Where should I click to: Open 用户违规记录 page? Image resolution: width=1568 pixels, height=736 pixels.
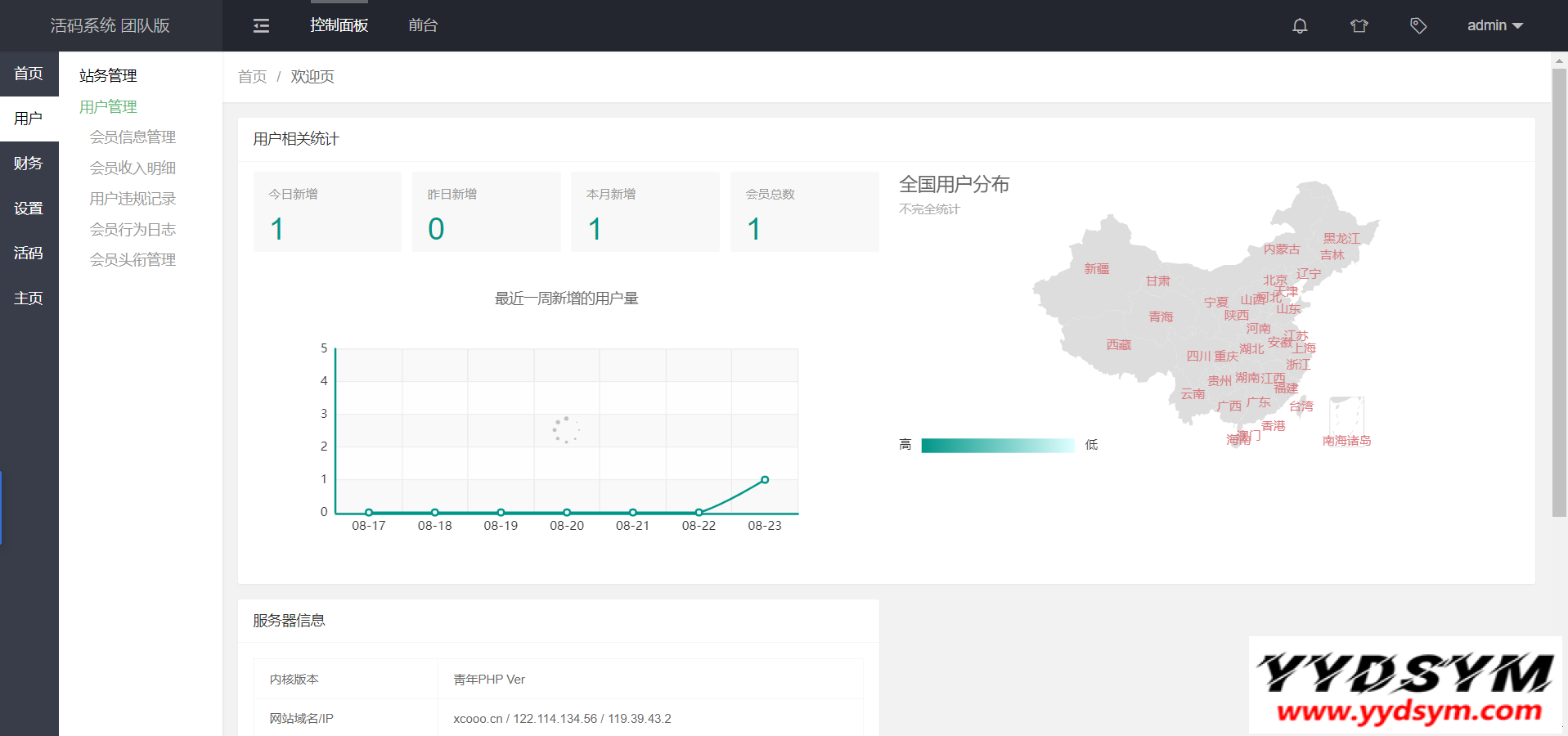pos(133,199)
